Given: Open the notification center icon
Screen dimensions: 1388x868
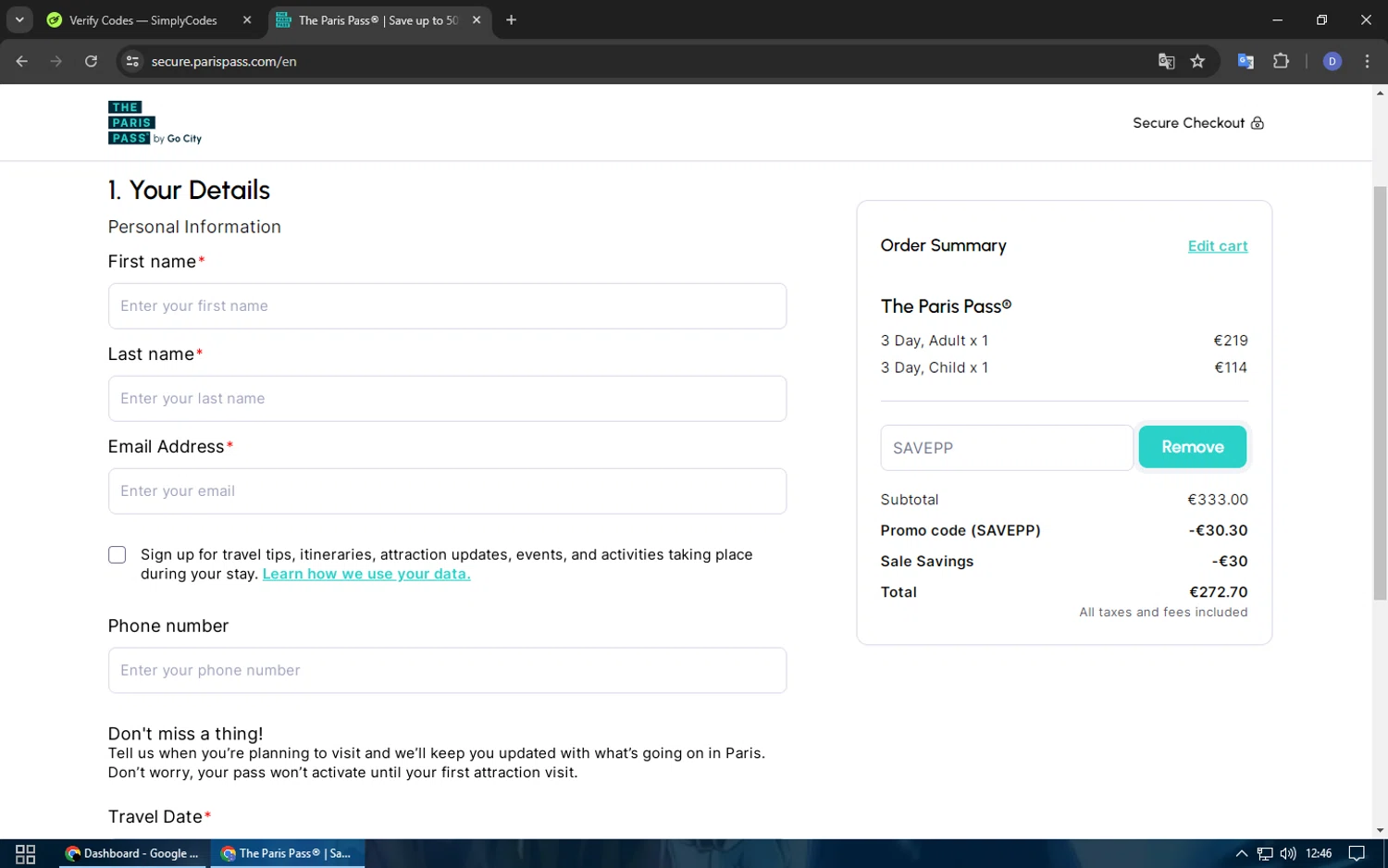Looking at the screenshot, I should [x=1357, y=853].
